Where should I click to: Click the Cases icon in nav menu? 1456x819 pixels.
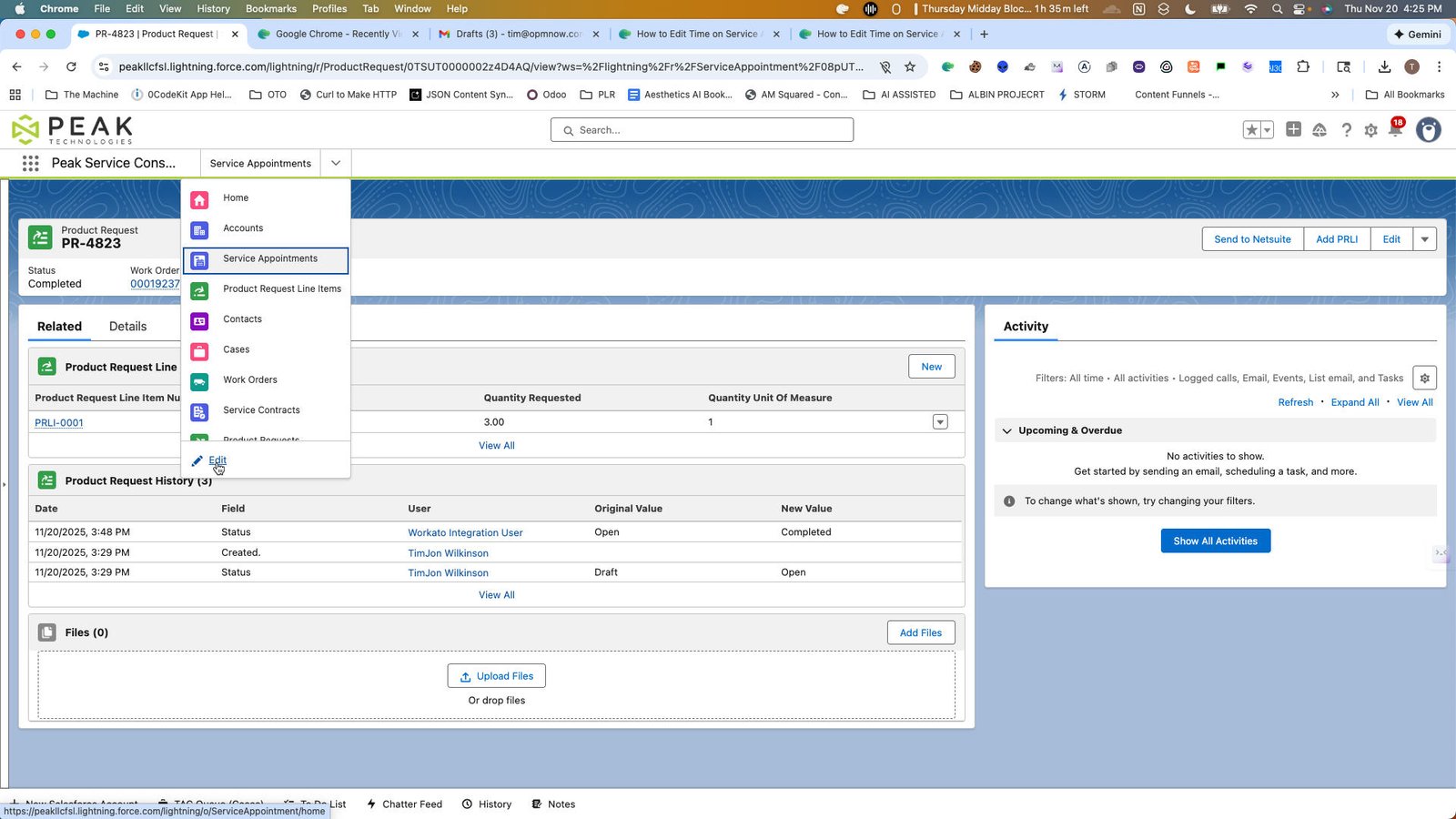[199, 350]
